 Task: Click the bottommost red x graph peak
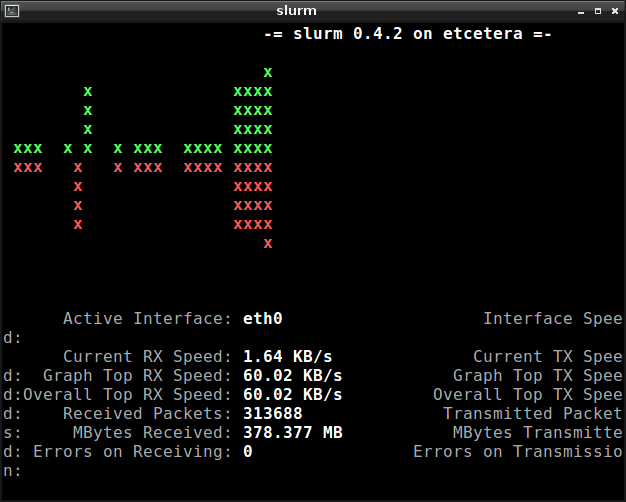coord(268,243)
